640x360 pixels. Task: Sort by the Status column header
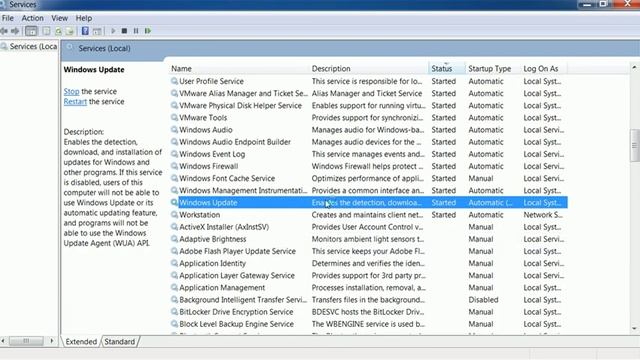[447, 69]
